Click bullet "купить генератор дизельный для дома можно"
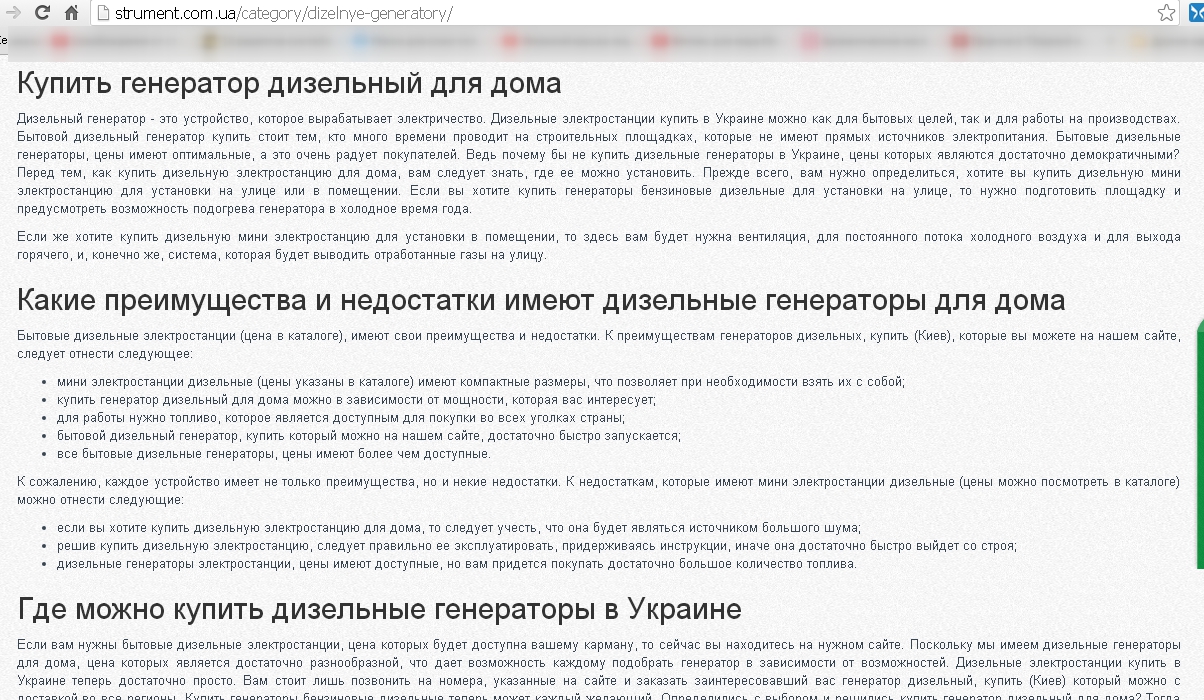This screenshot has width=1204, height=700. pyautogui.click(x=356, y=400)
